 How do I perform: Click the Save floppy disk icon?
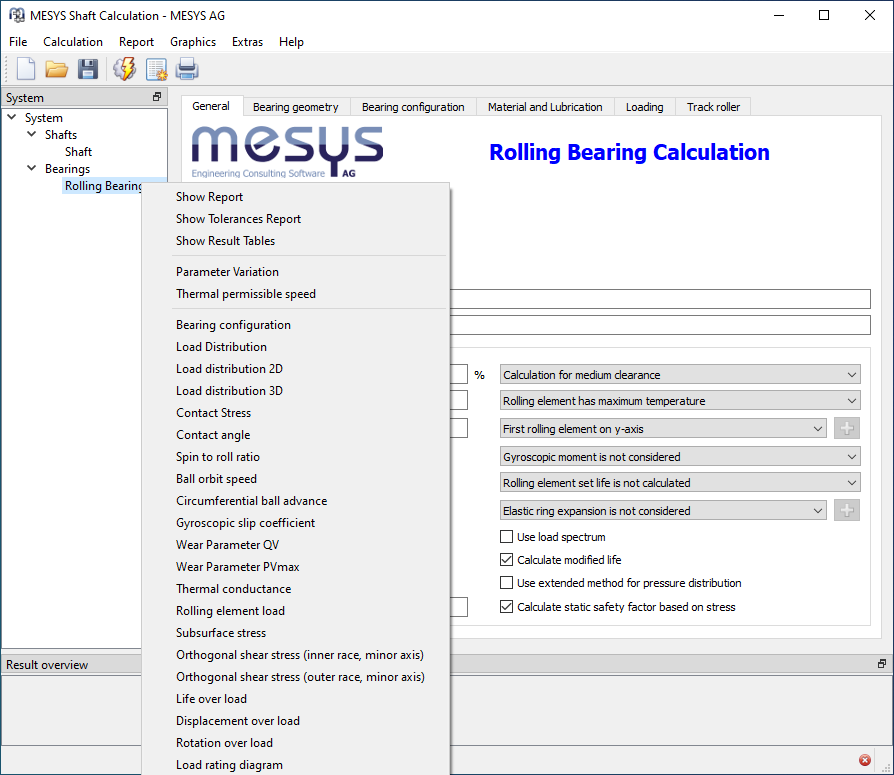point(88,69)
